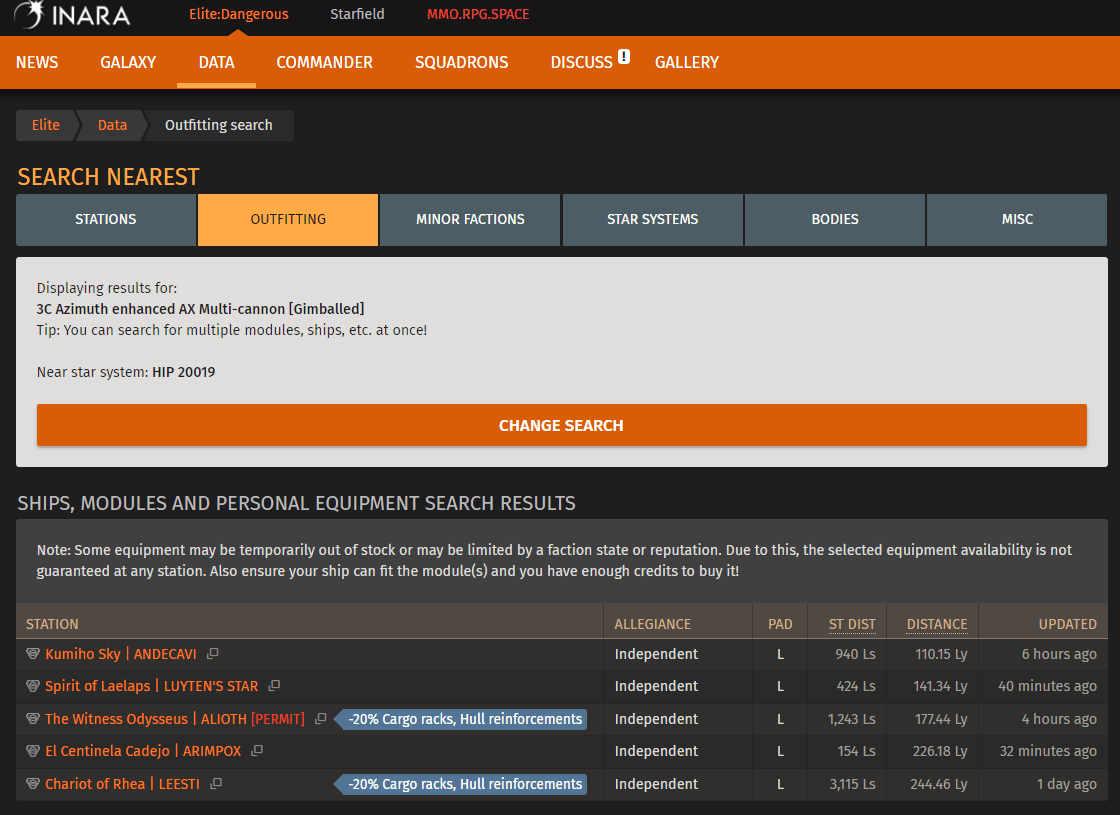Select the MINOR FACTIONS search tab
Image resolution: width=1120 pixels, height=815 pixels.
[x=470, y=219]
